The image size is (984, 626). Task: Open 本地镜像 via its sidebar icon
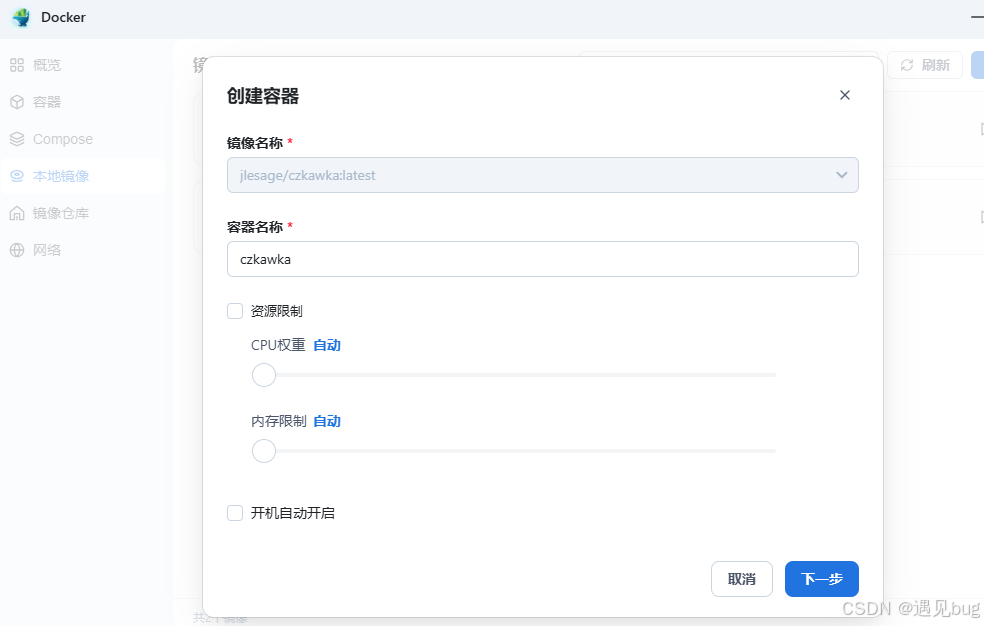tap(19, 175)
